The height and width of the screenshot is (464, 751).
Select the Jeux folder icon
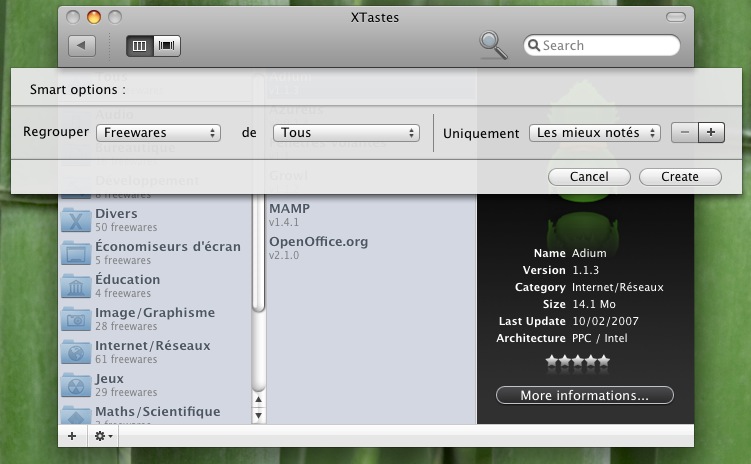point(76,385)
